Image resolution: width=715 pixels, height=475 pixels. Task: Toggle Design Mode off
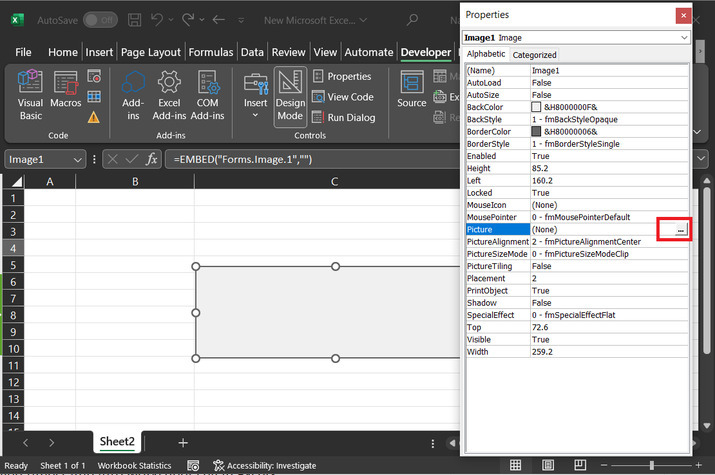pos(290,94)
